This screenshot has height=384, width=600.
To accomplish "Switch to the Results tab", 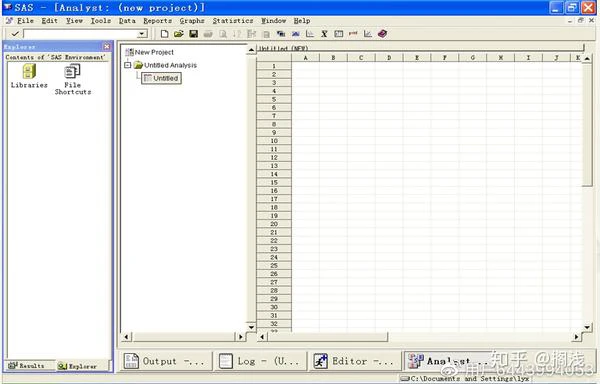I will tap(27, 366).
